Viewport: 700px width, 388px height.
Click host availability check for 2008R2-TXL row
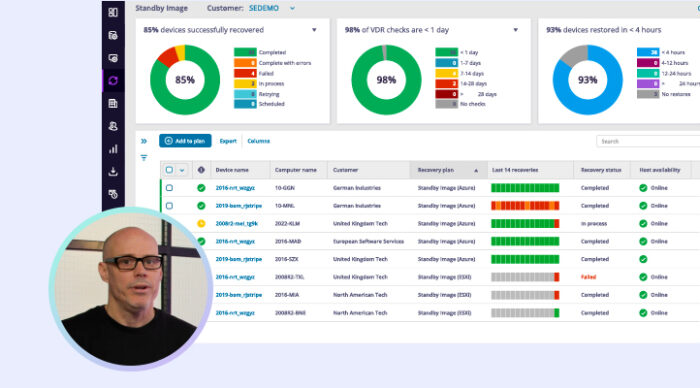643,277
